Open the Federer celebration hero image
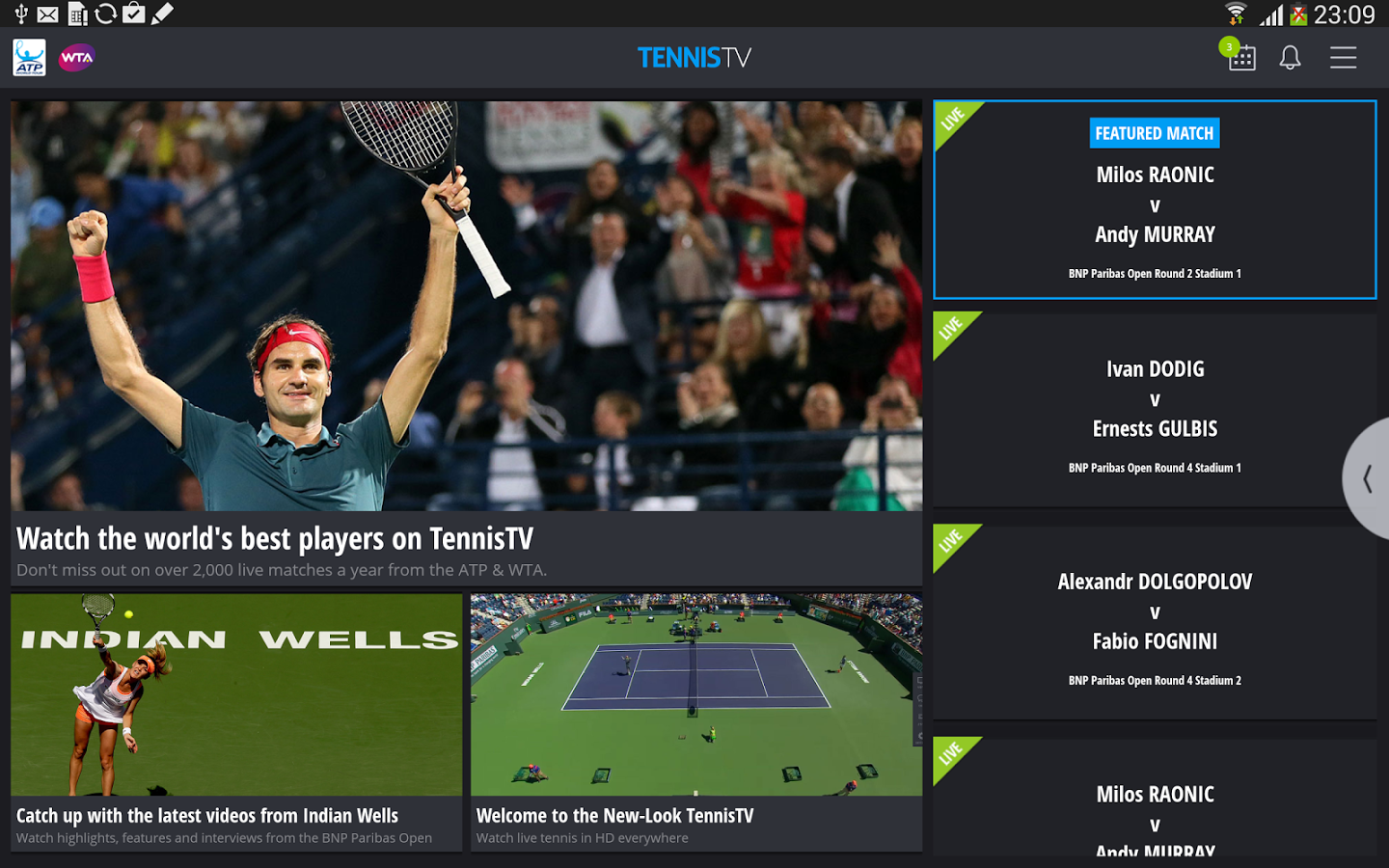The image size is (1389, 868). coord(466,306)
